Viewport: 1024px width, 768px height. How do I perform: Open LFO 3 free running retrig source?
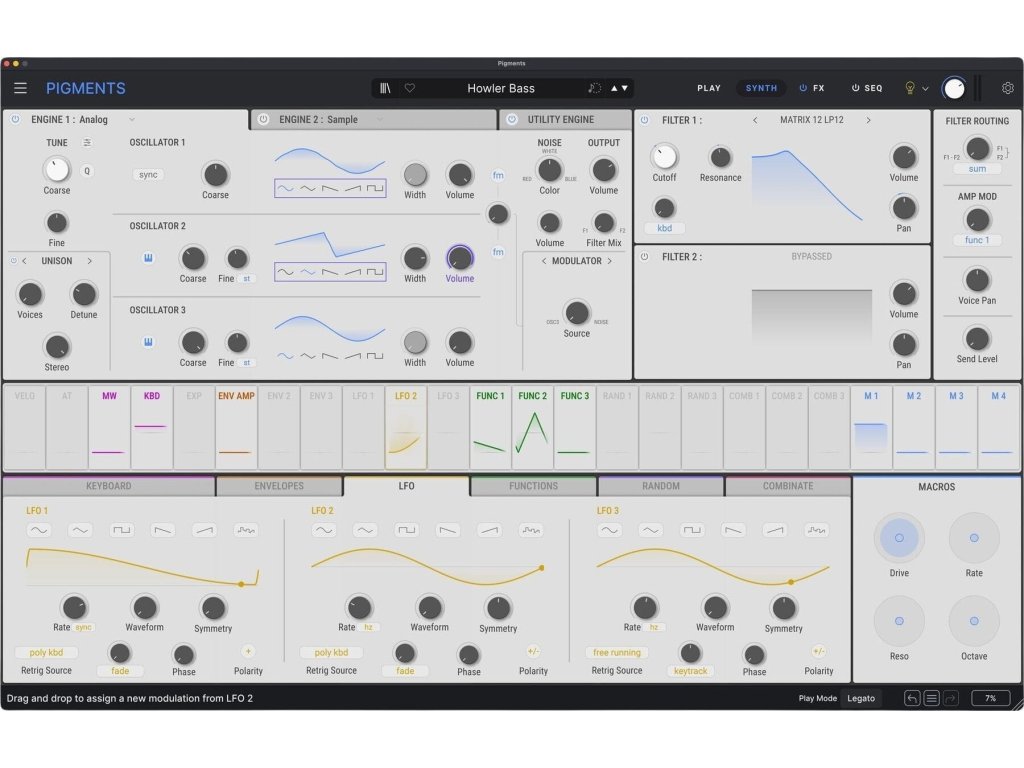click(615, 653)
